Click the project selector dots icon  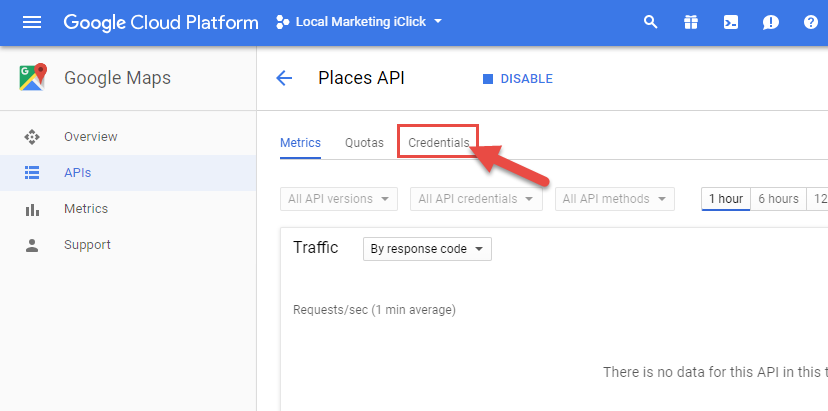(283, 22)
